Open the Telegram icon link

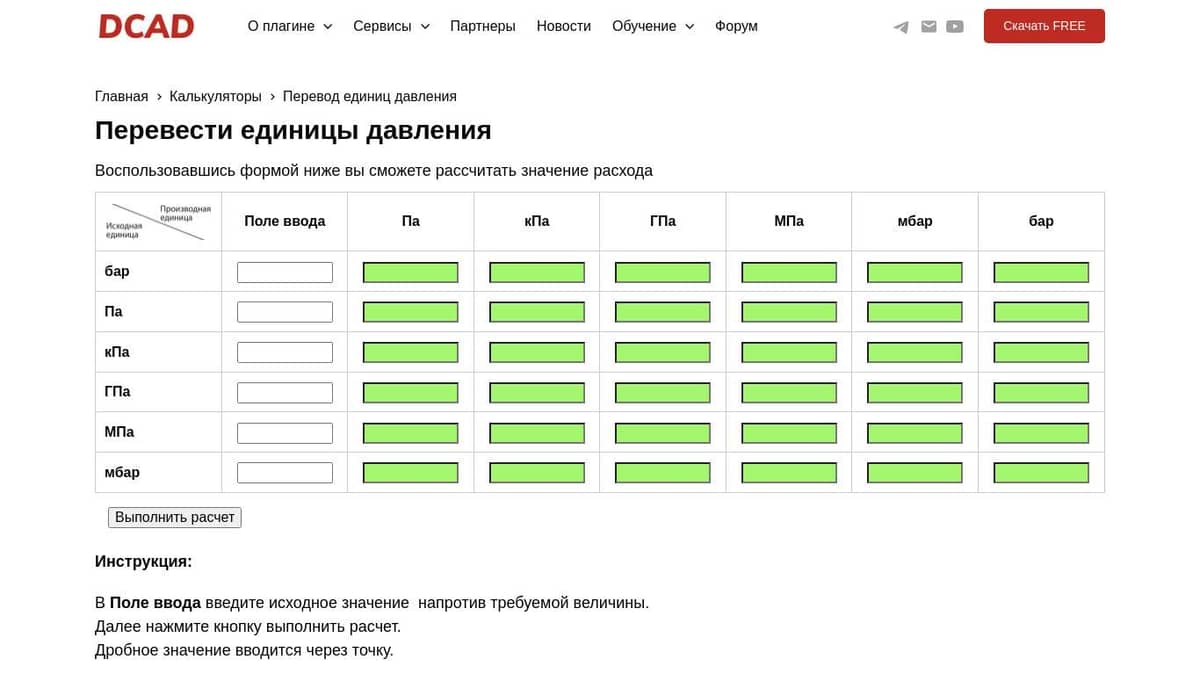[901, 27]
